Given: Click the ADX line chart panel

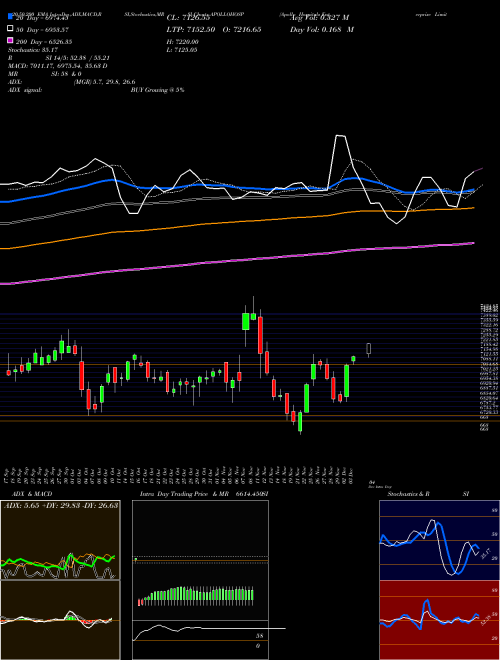Looking at the screenshot, I should (x=60, y=540).
